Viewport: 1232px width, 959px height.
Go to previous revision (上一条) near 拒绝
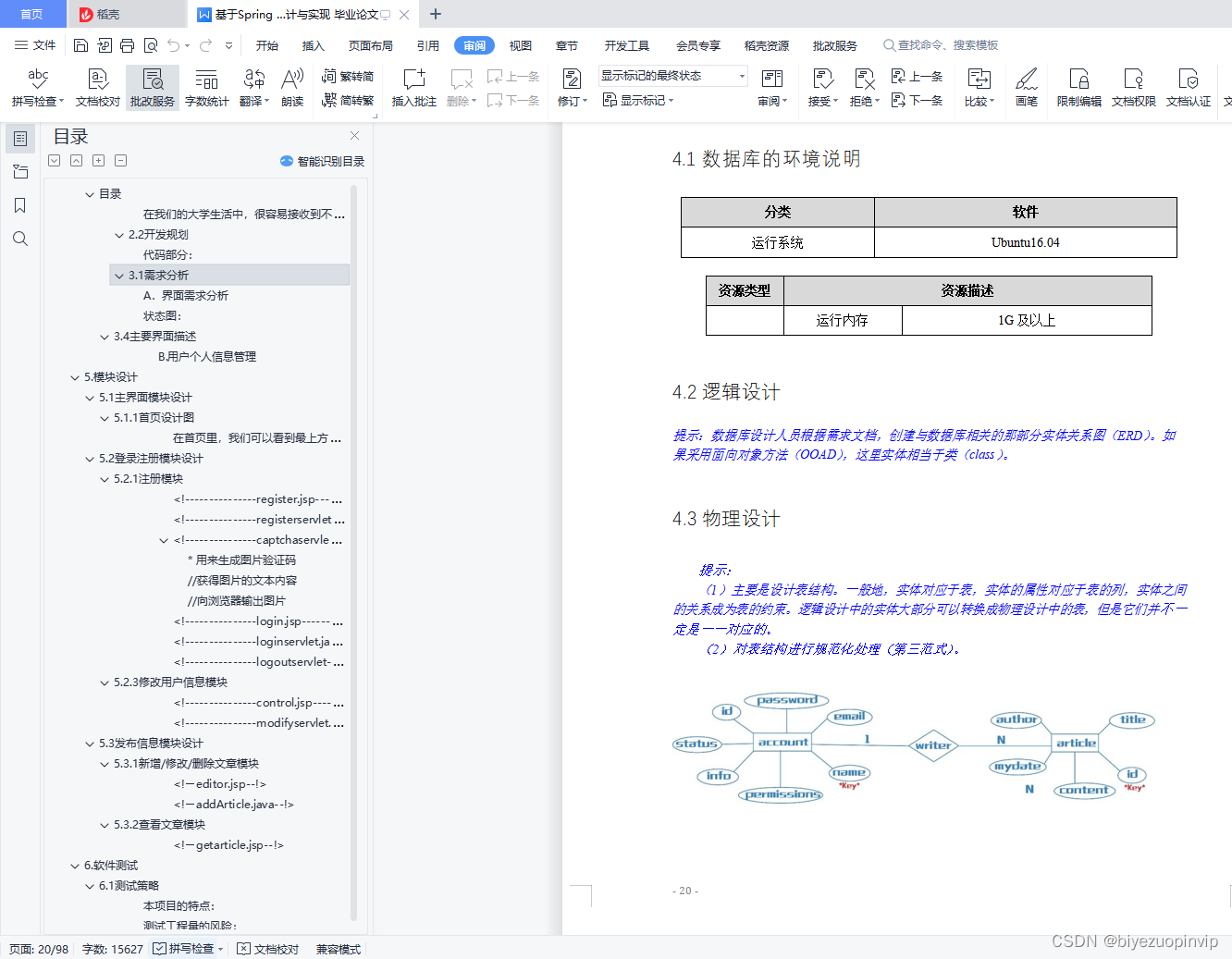pyautogui.click(x=917, y=77)
